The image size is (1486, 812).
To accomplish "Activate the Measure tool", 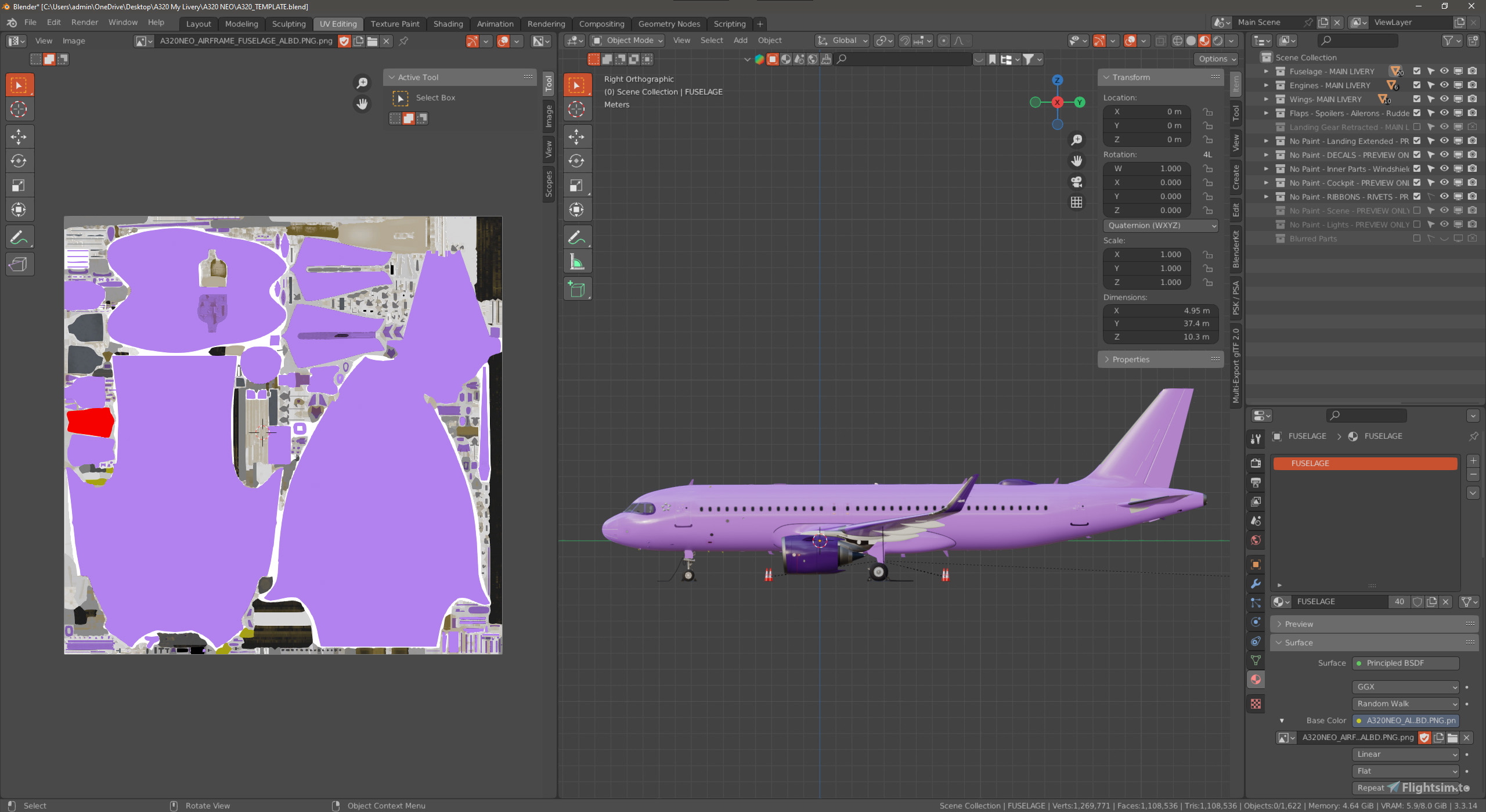I will [x=577, y=261].
